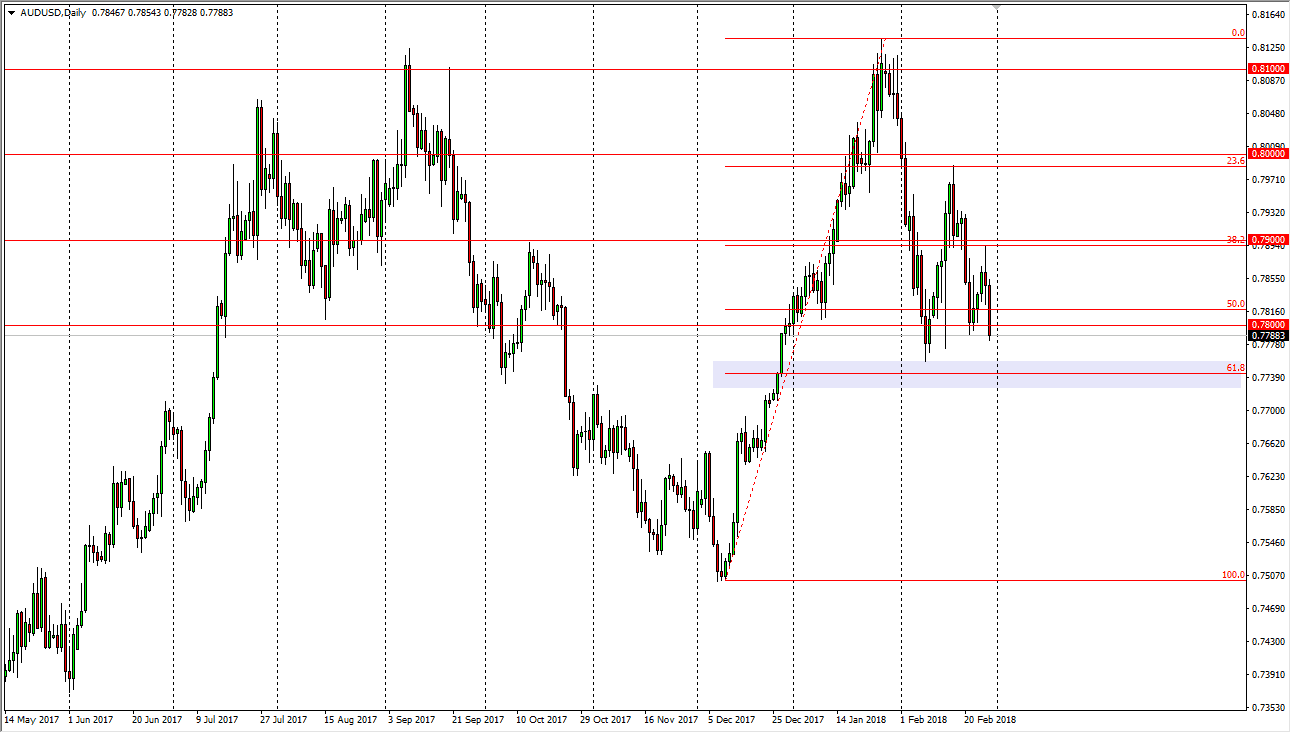
Task: Click the 50.0 Fibonacci level label
Action: pos(1235,304)
